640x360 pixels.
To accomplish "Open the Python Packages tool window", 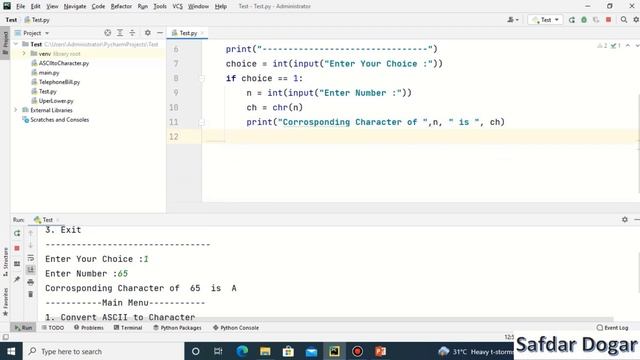I will 177,328.
